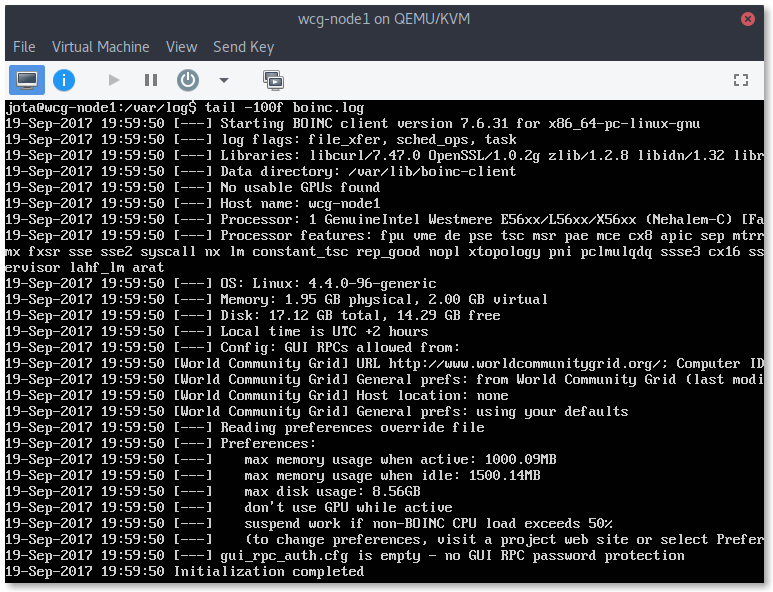This screenshot has width=773, height=592.
Task: Open the View menu
Action: 181,47
